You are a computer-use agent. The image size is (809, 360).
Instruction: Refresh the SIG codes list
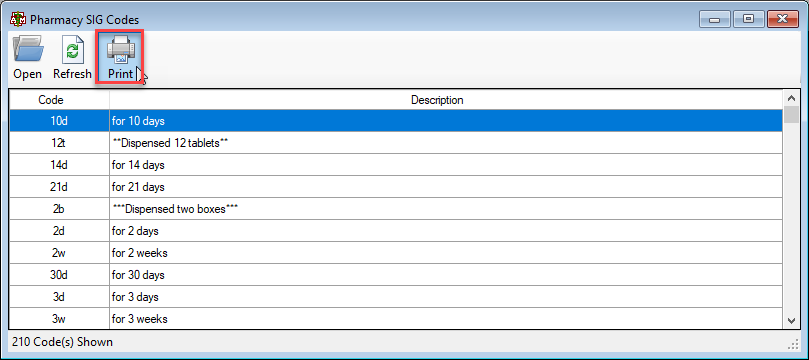coord(72,58)
